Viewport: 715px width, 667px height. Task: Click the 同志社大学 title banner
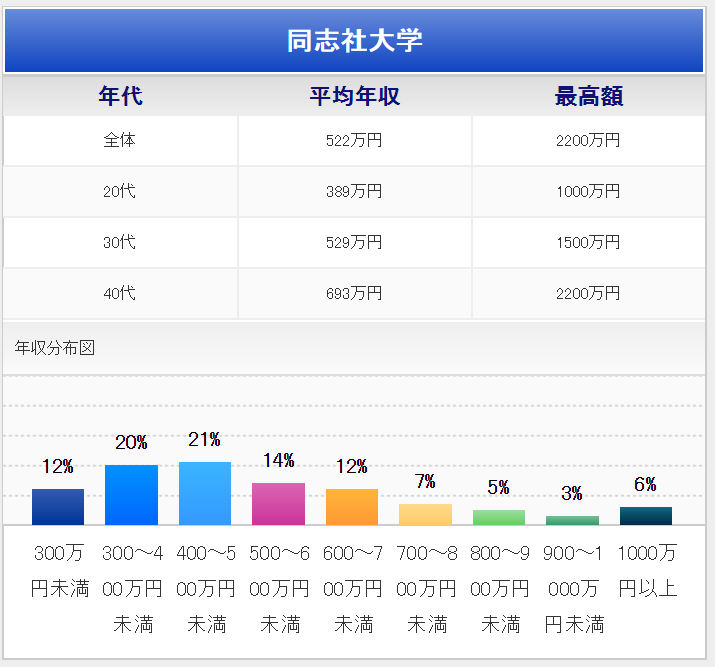355,40
